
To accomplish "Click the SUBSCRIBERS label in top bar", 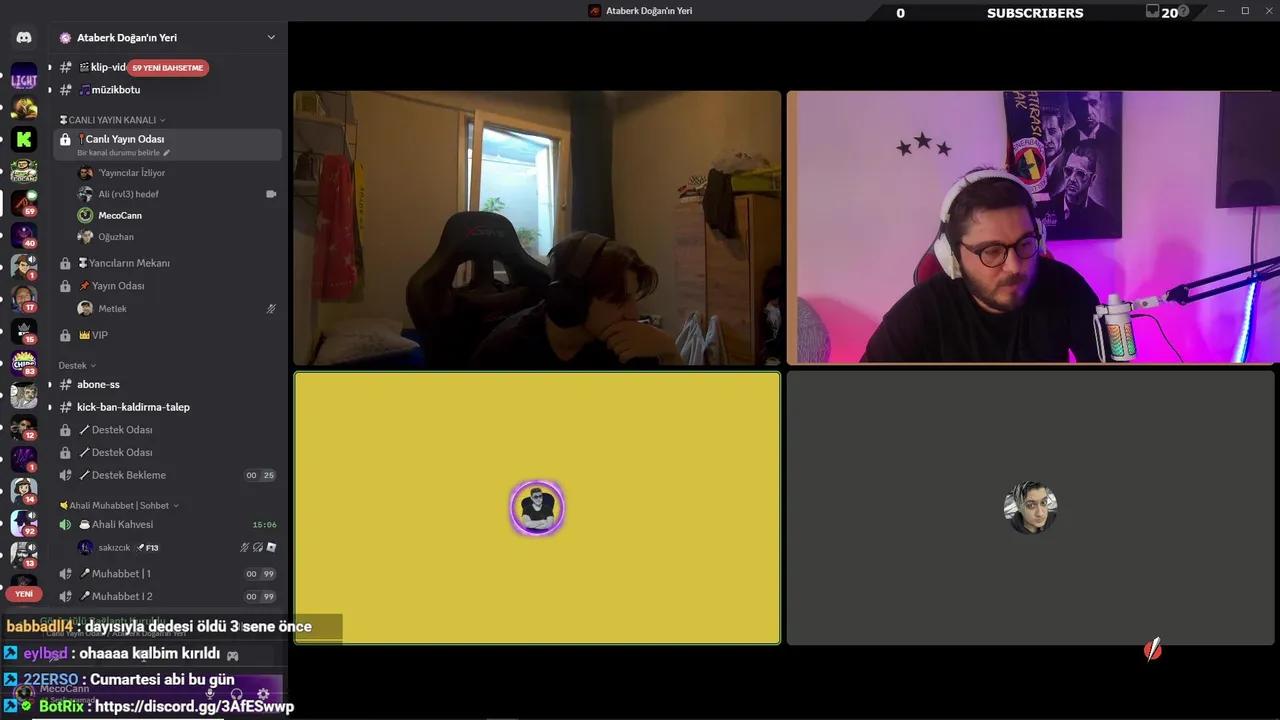I will [x=1035, y=13].
